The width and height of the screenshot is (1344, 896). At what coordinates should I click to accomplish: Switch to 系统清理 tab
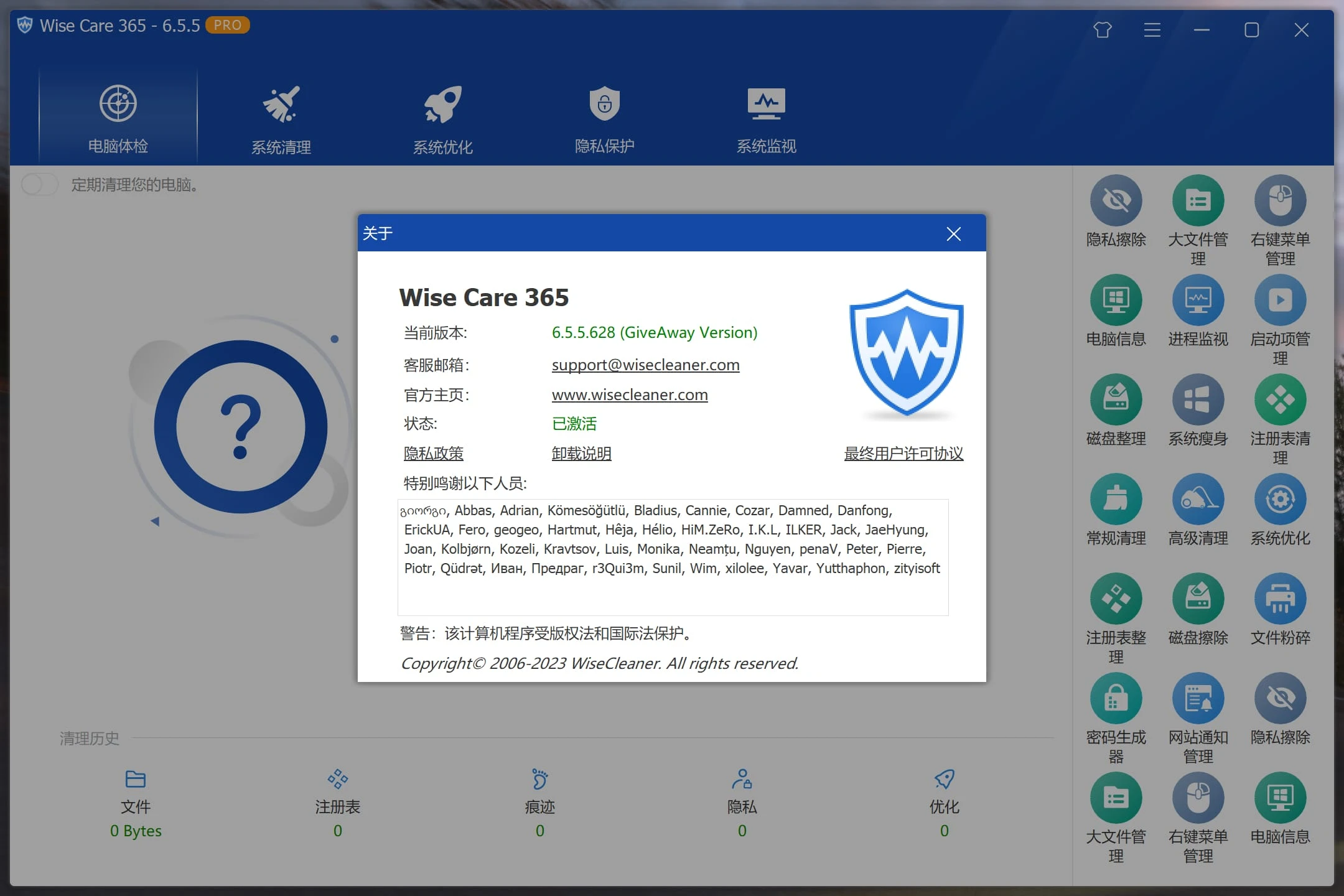281,118
